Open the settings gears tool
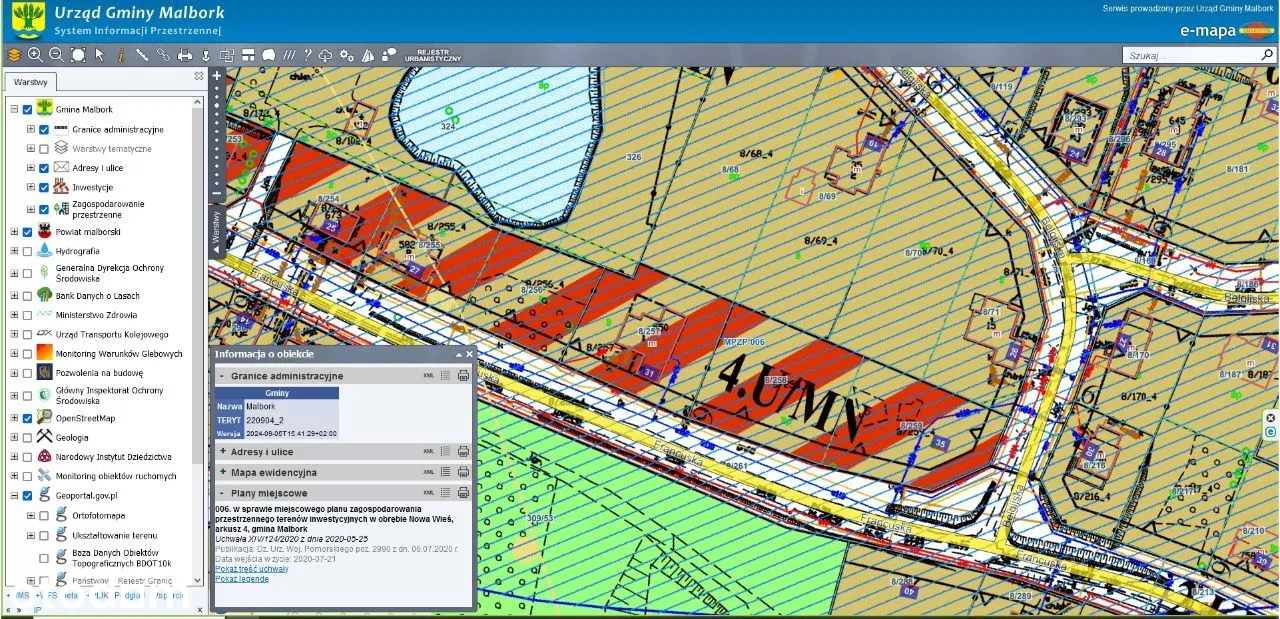 tap(347, 55)
